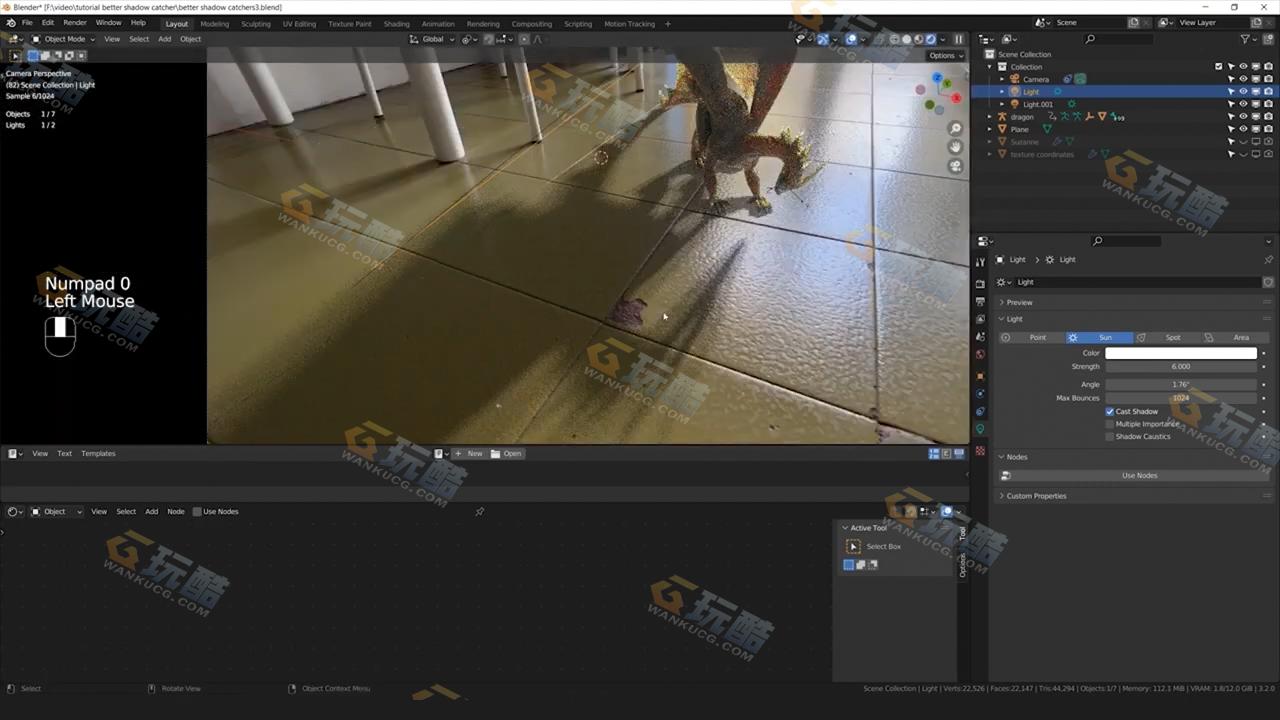Open the File menu
This screenshot has width=1280, height=720.
(27, 23)
